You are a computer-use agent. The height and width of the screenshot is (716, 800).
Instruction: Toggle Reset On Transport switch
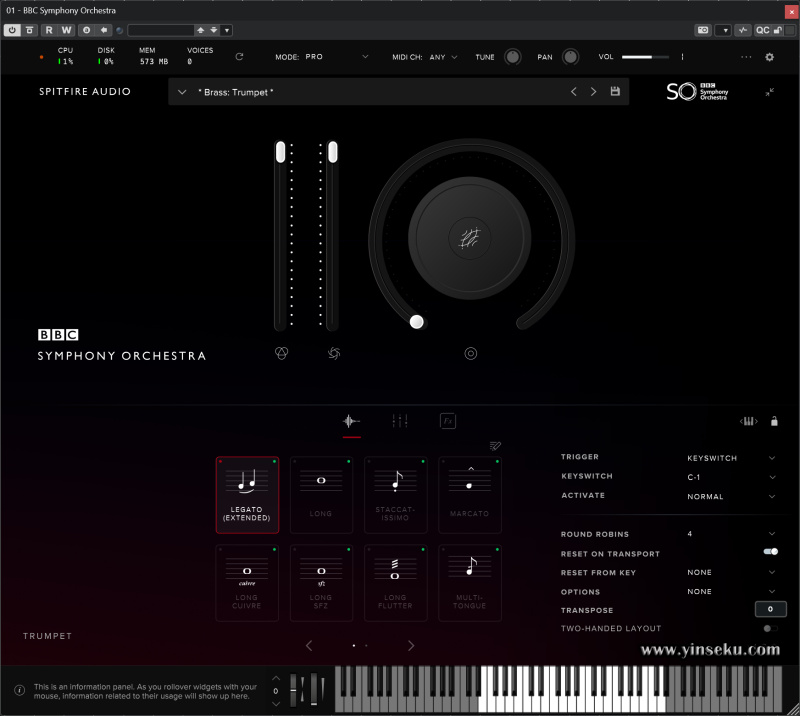pos(770,552)
